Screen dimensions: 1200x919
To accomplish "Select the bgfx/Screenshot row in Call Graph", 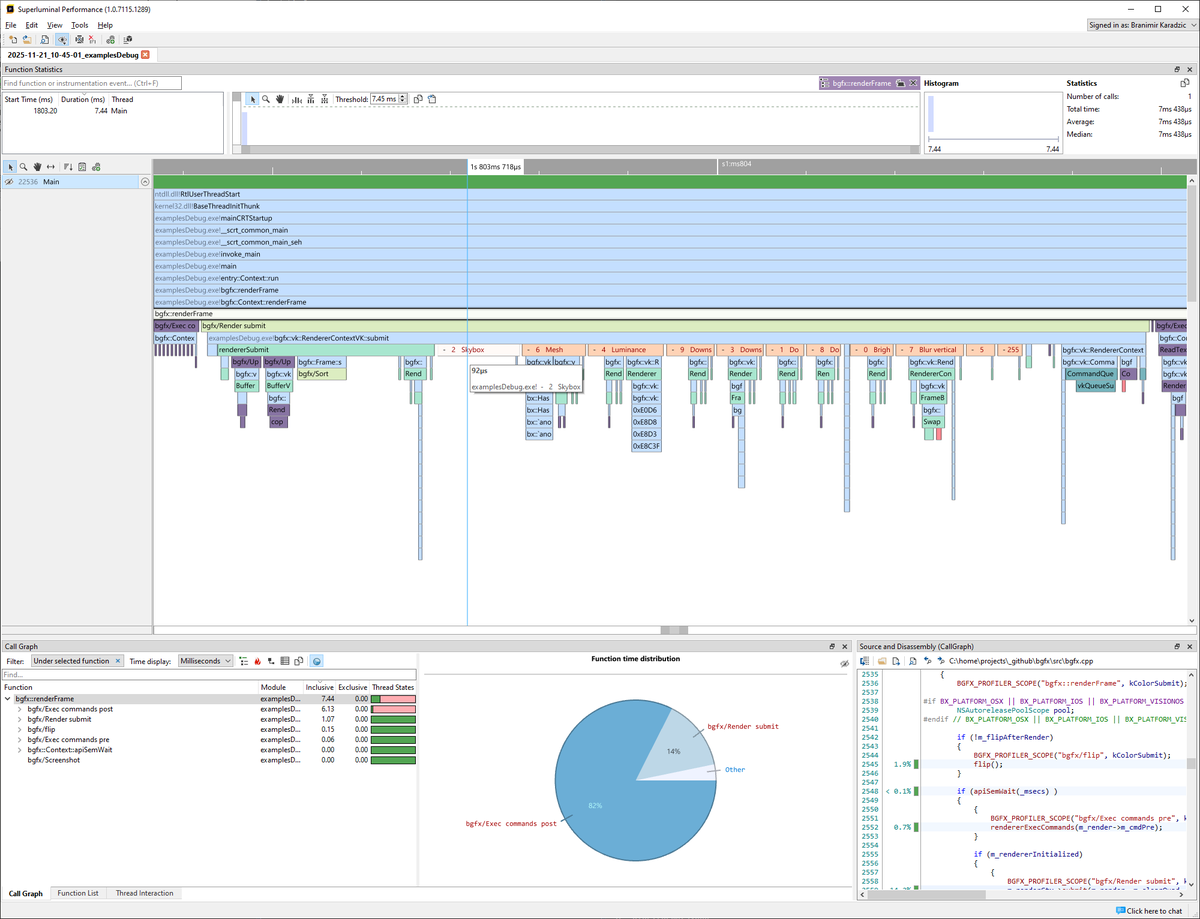I will point(209,760).
